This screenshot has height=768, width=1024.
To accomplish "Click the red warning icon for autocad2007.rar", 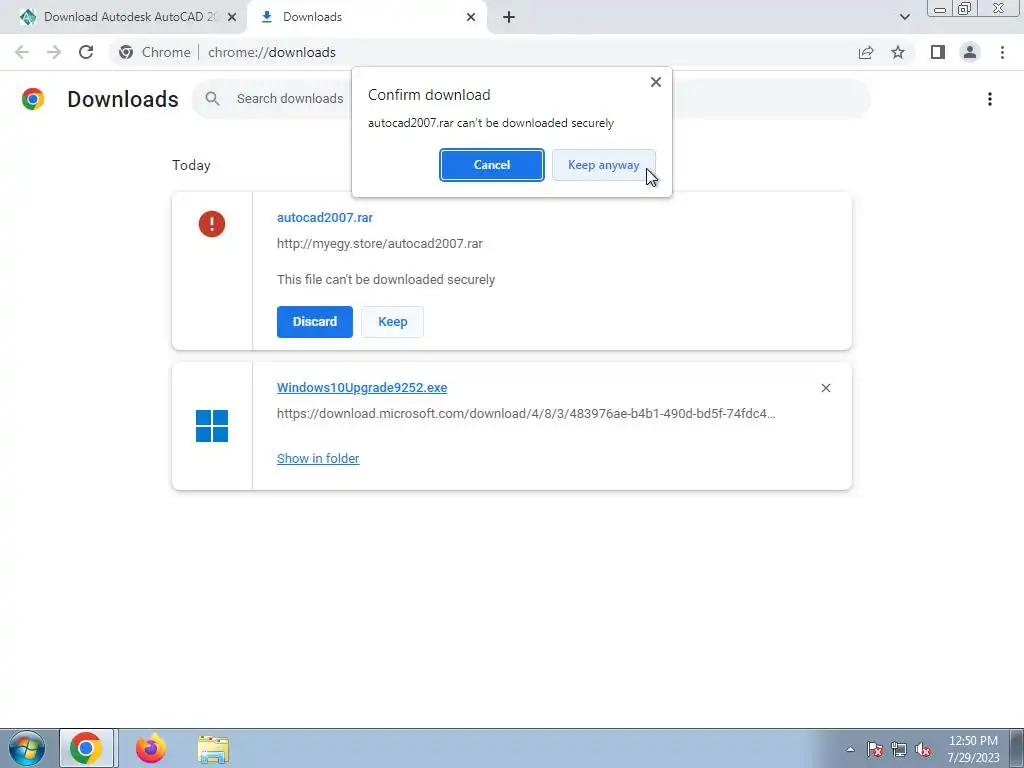I will 212,224.
